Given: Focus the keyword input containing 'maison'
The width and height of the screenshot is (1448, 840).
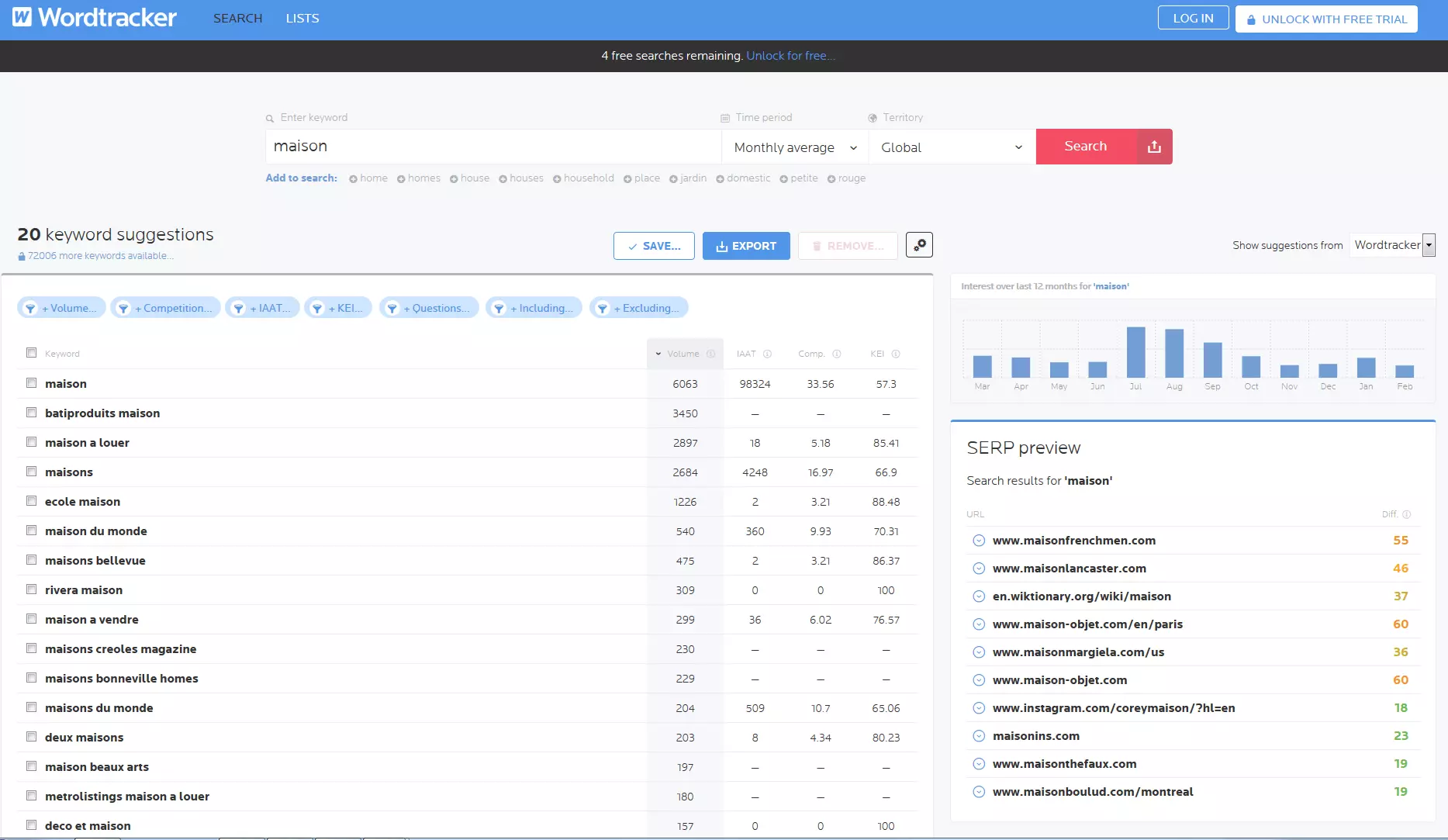Looking at the screenshot, I should (493, 147).
